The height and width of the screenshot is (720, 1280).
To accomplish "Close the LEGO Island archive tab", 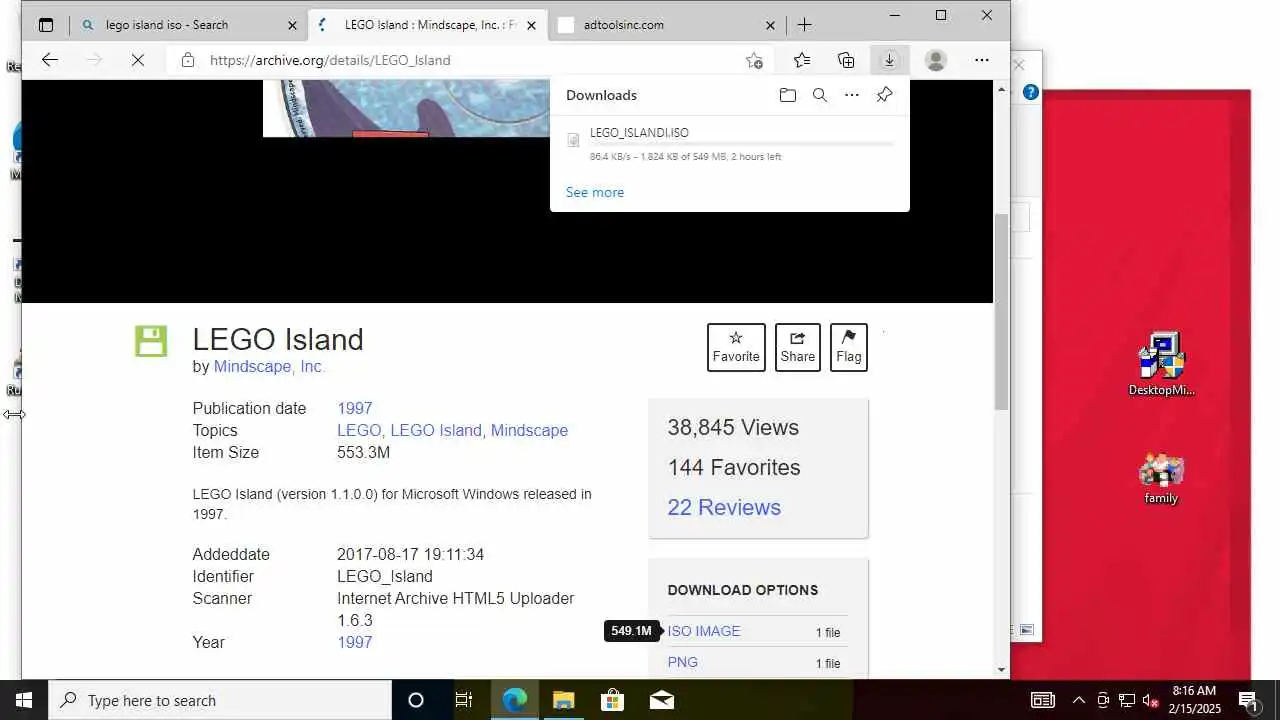I will tap(531, 25).
